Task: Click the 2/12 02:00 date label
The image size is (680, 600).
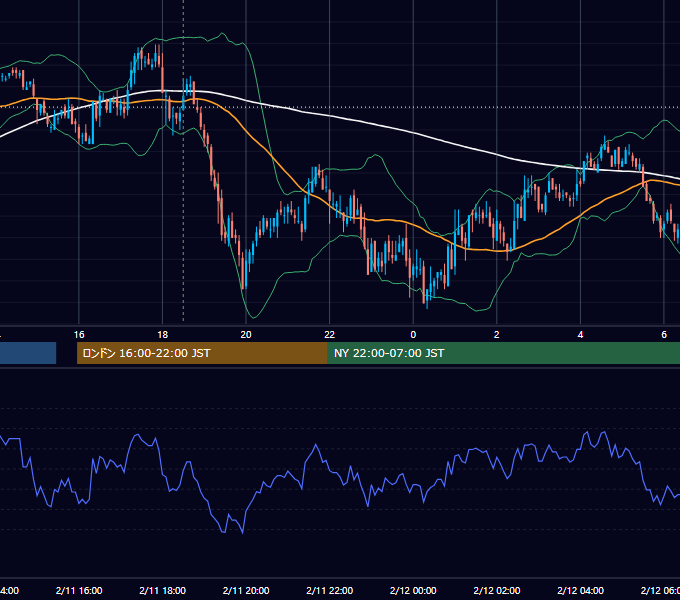Action: [497, 590]
